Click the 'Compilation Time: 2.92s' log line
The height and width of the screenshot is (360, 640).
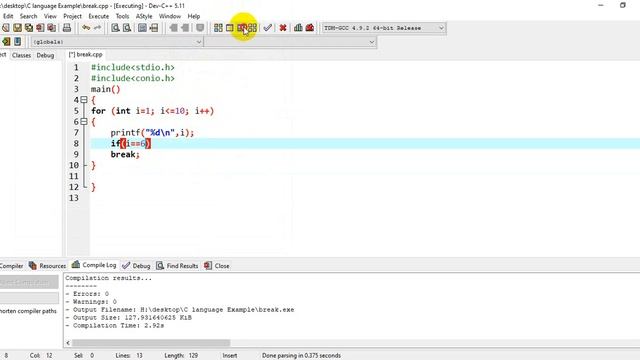(115, 326)
